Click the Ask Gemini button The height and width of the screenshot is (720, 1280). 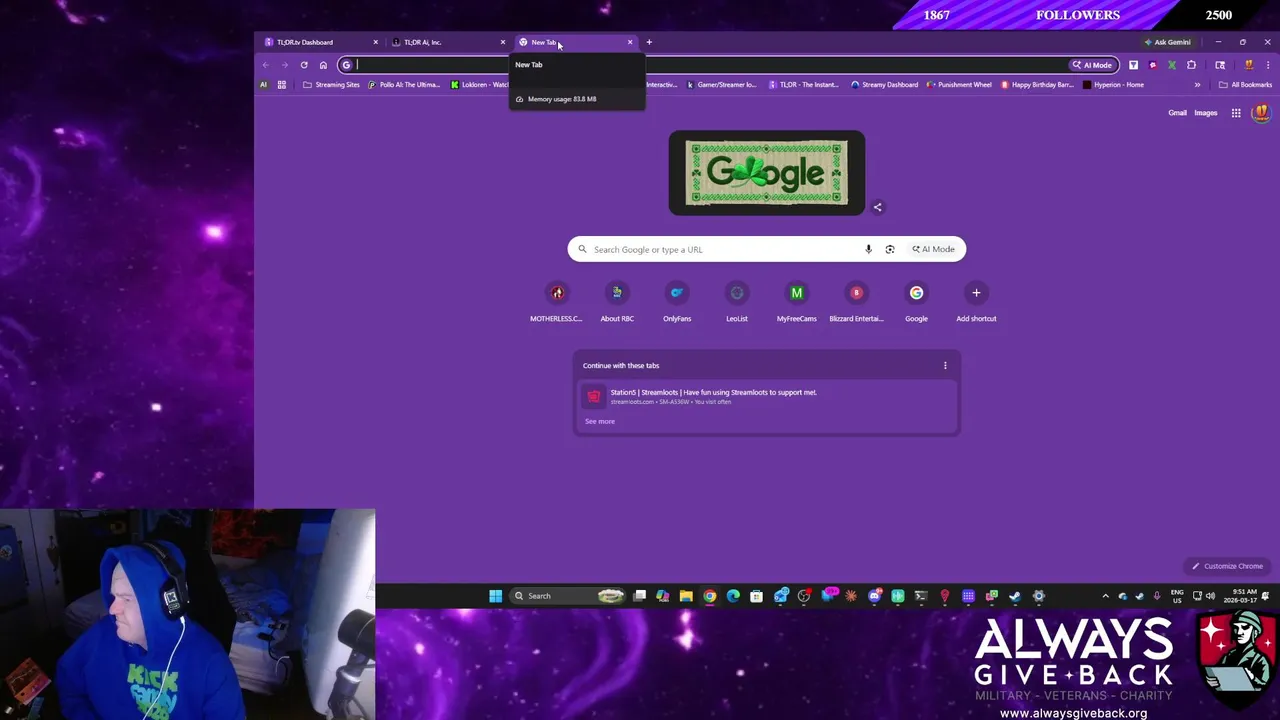(1167, 42)
